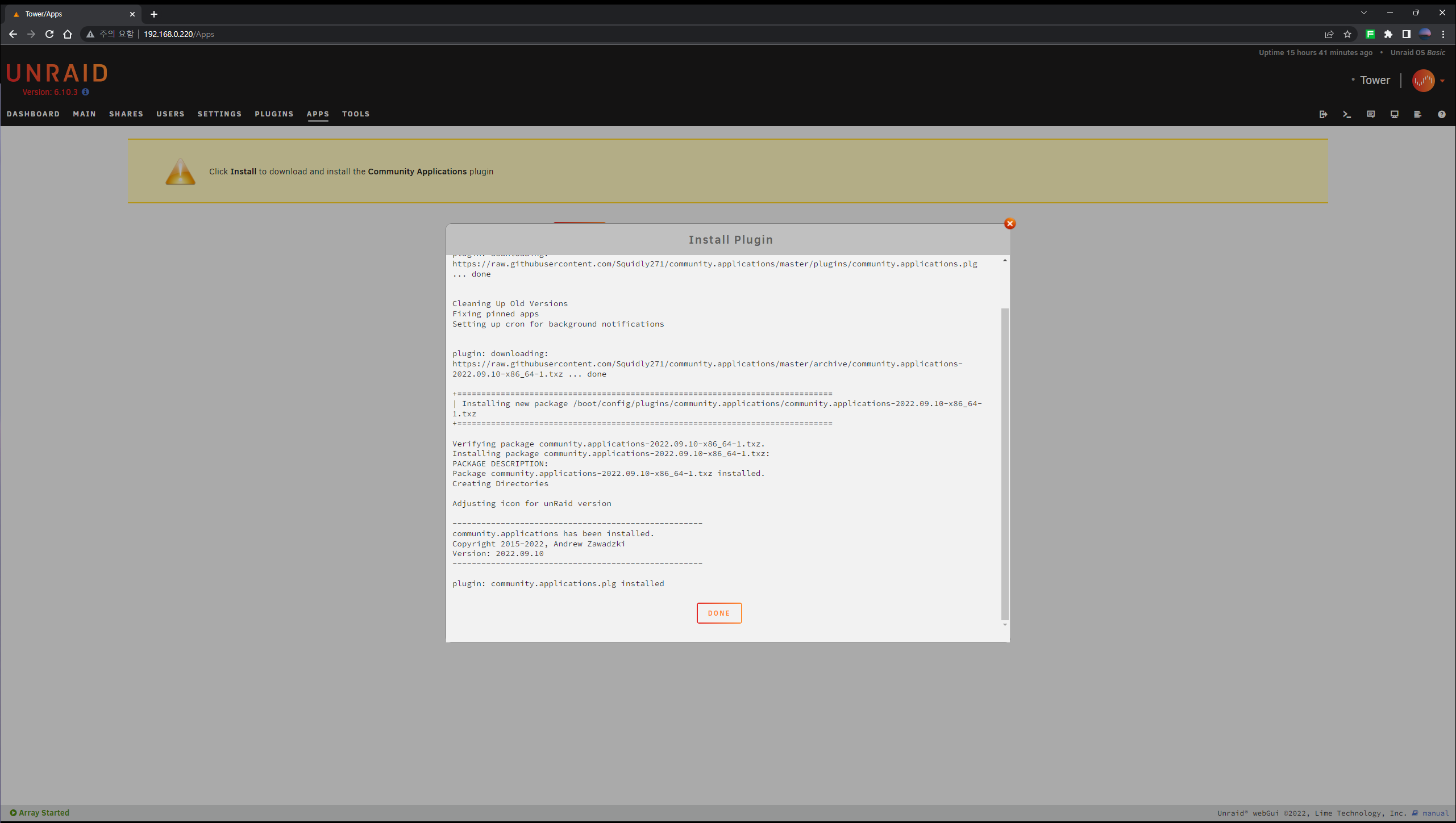Viewport: 1456px width, 823px height.
Task: Click scroll-up arrow in plugin log
Action: pos(1005,261)
